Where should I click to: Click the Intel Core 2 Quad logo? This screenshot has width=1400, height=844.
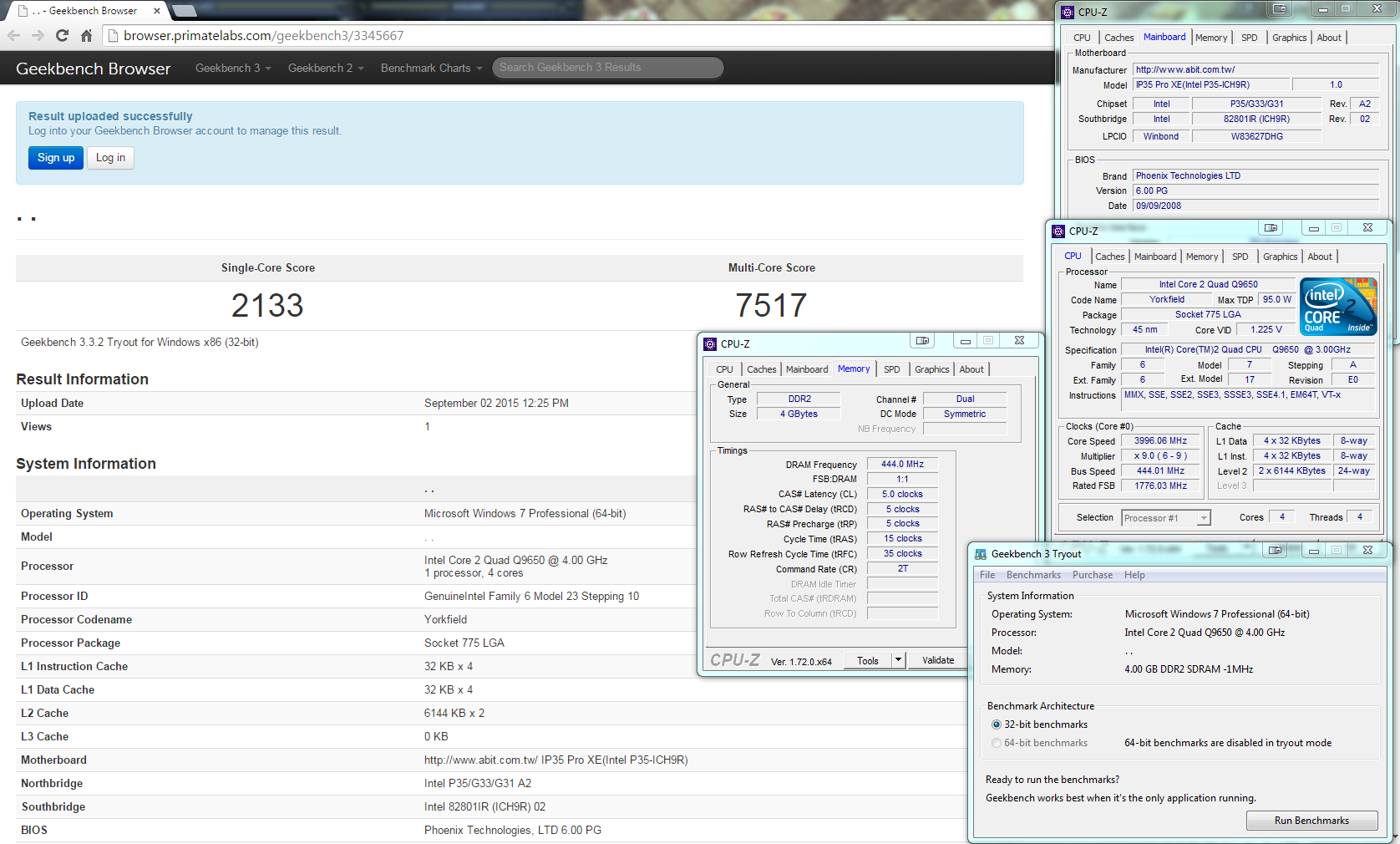click(1338, 307)
